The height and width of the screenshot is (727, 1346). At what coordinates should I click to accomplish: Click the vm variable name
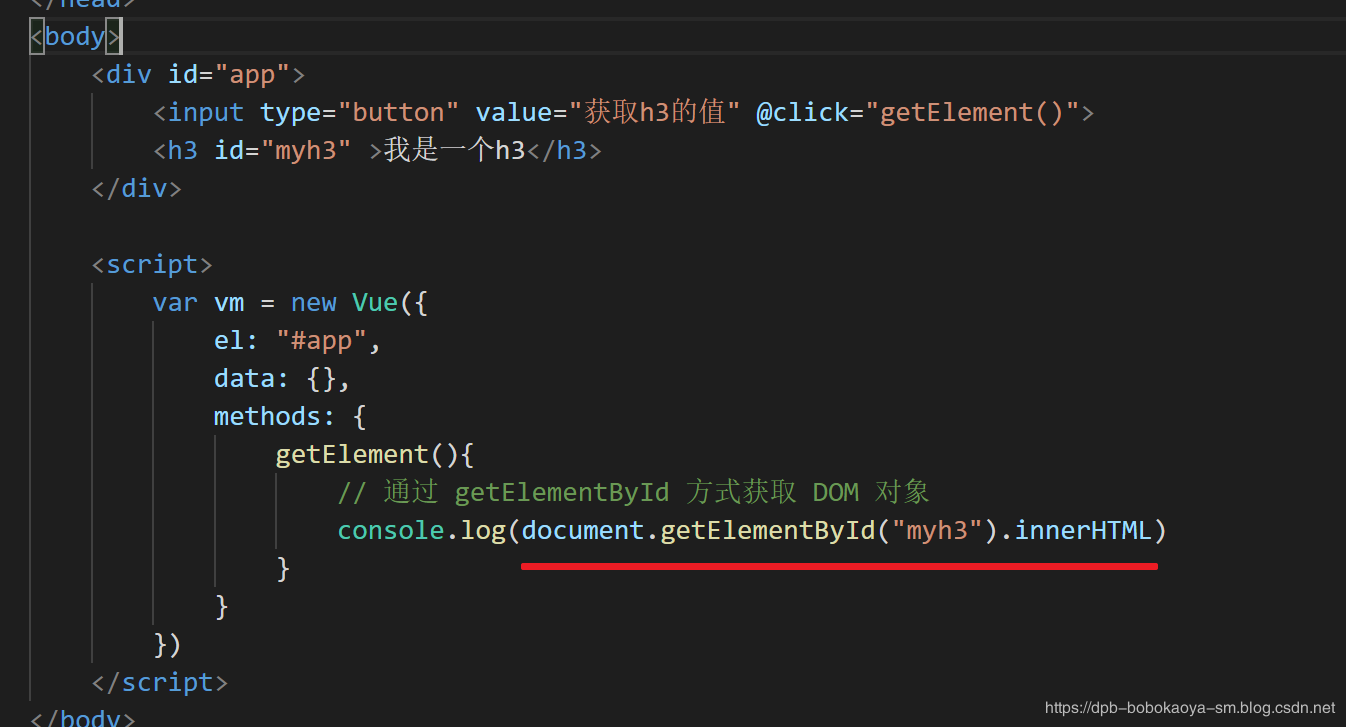click(229, 302)
